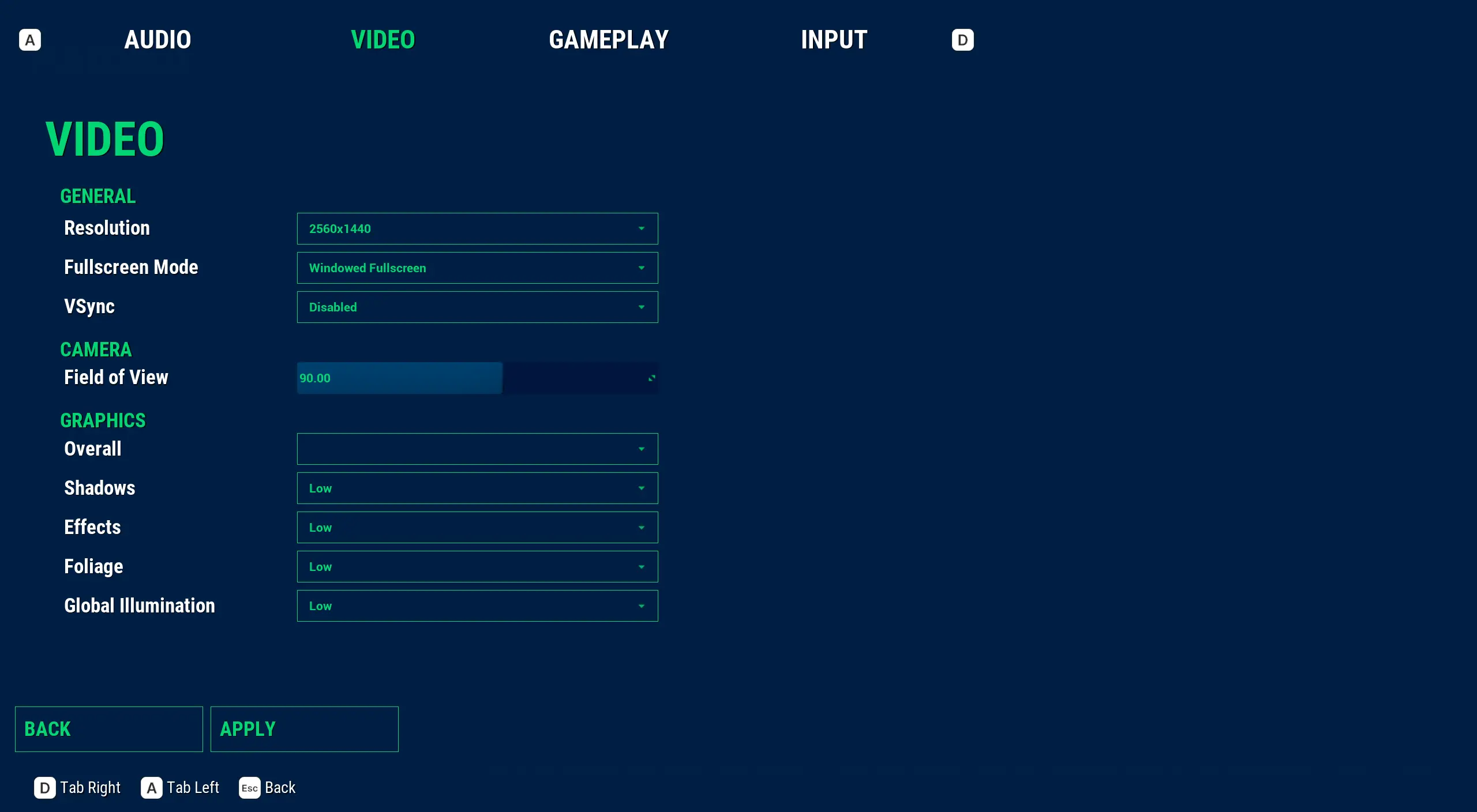Screen dimensions: 1477x812
Task: Open the VSync dropdown set to Disabled
Action: tap(477, 307)
